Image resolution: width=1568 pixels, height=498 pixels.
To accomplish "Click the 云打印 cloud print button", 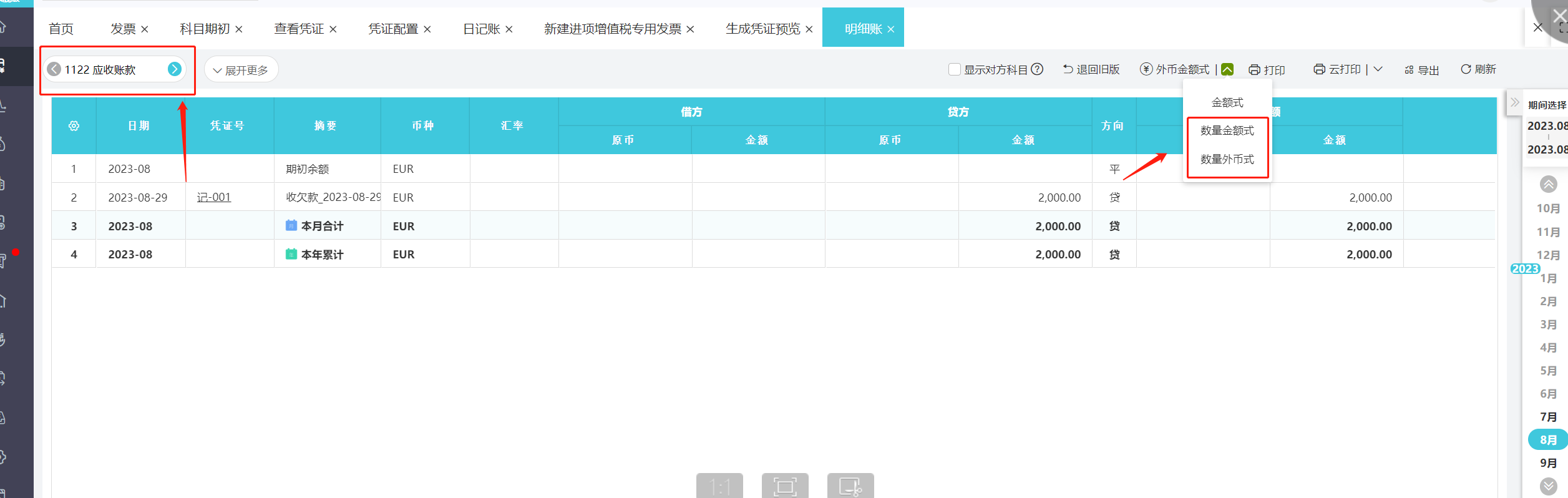I will click(1337, 69).
